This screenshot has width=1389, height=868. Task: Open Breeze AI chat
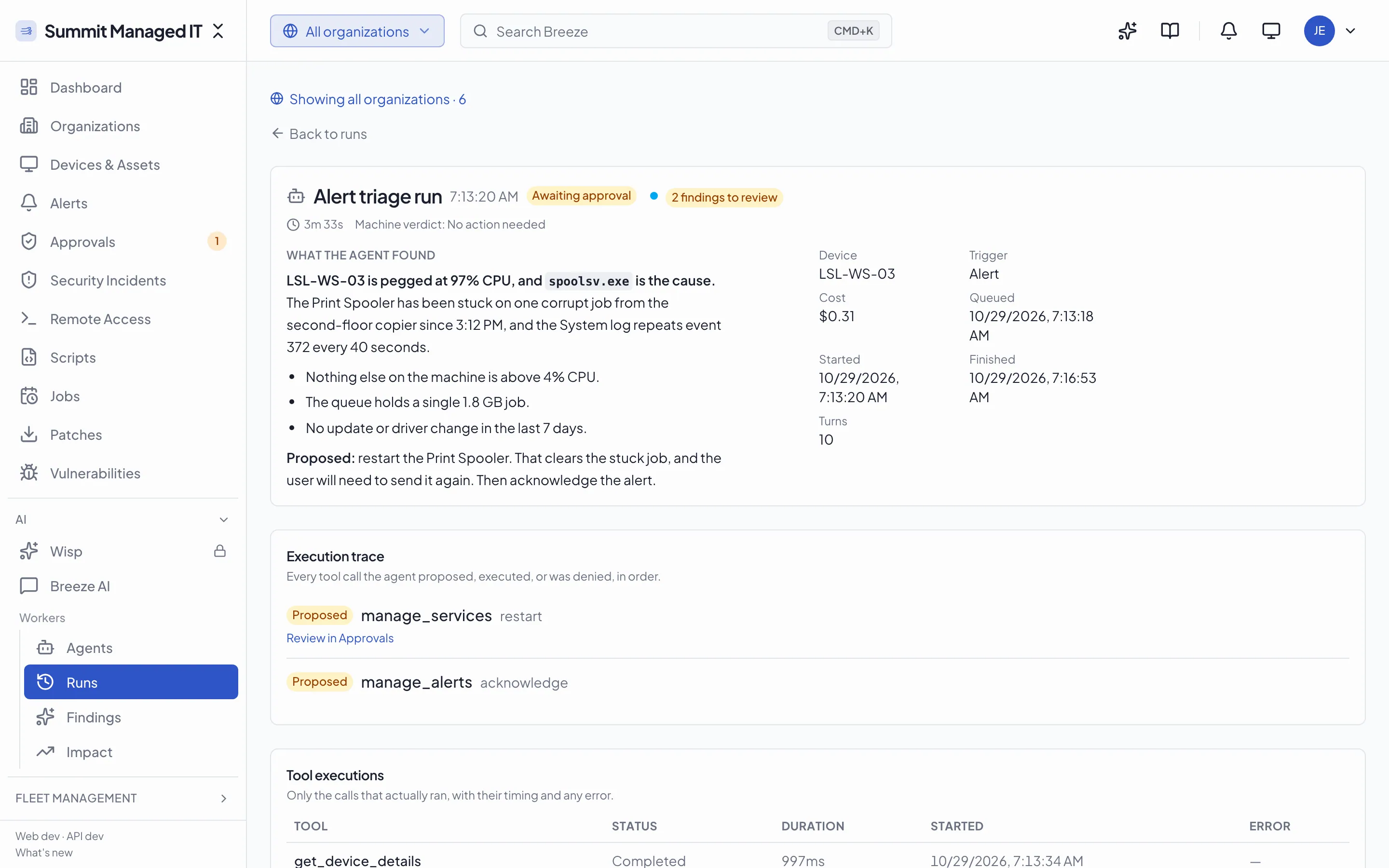tap(123, 585)
